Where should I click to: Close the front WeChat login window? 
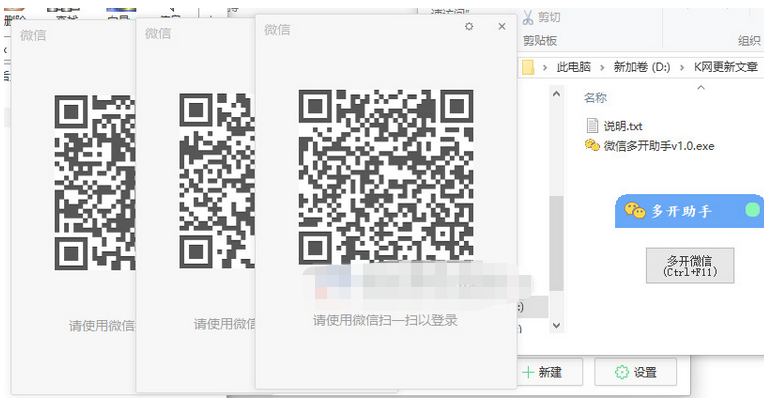tap(502, 26)
